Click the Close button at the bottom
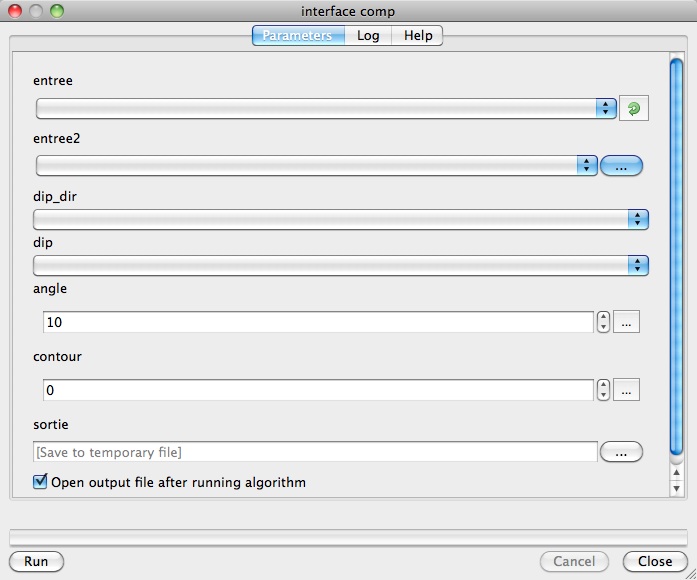Image resolution: width=697 pixels, height=580 pixels. pos(655,561)
